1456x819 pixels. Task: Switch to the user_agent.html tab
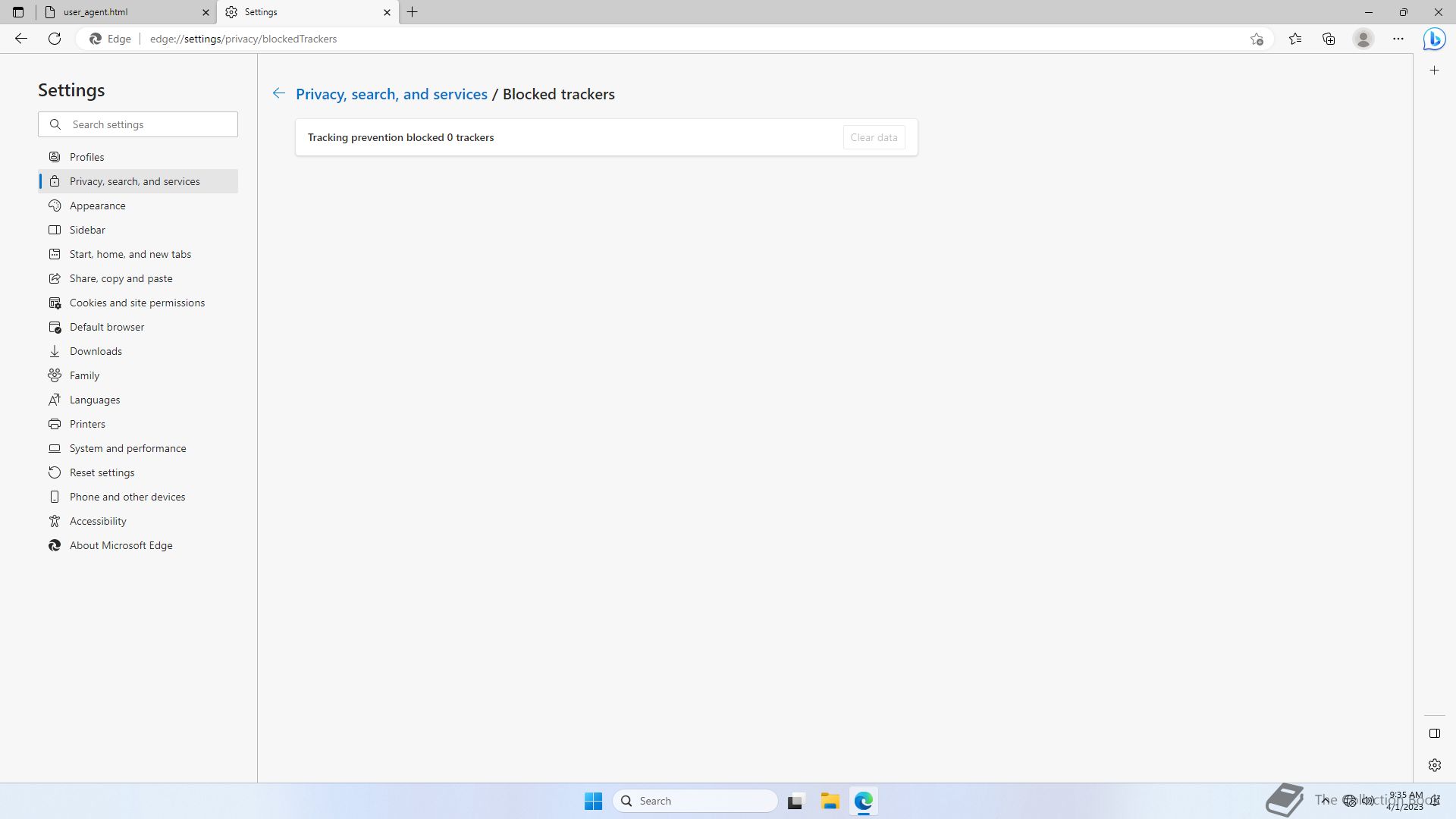point(126,12)
